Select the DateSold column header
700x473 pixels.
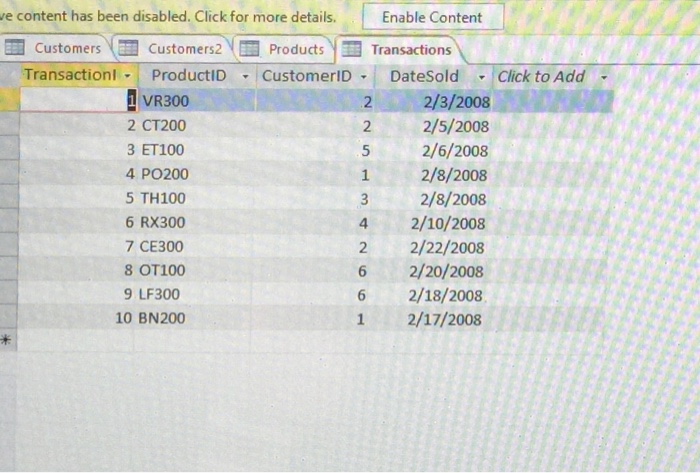(433, 77)
